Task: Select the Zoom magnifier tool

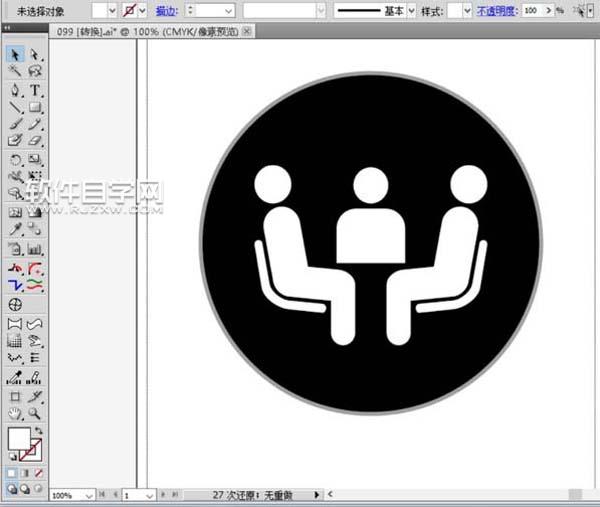Action: coord(34,414)
